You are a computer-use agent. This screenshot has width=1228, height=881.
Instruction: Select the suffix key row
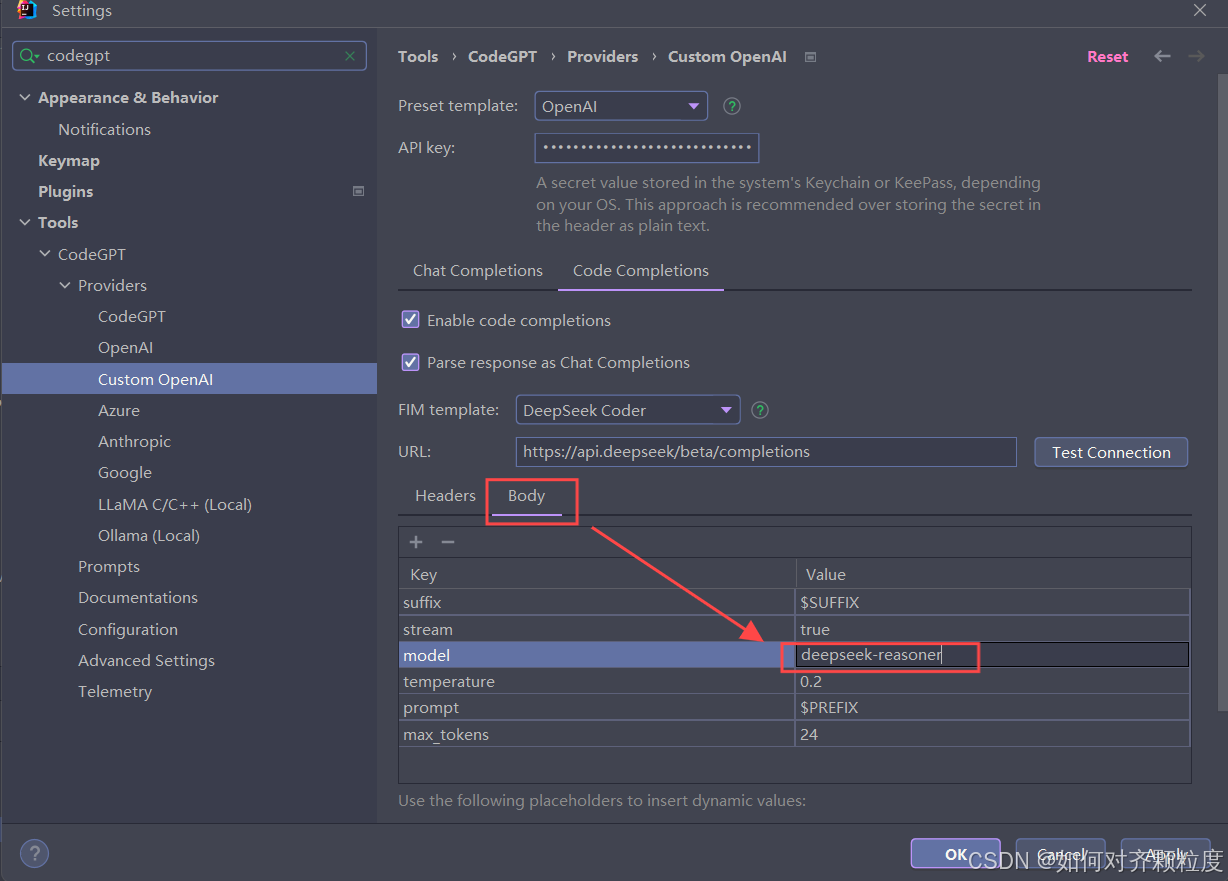click(x=597, y=602)
